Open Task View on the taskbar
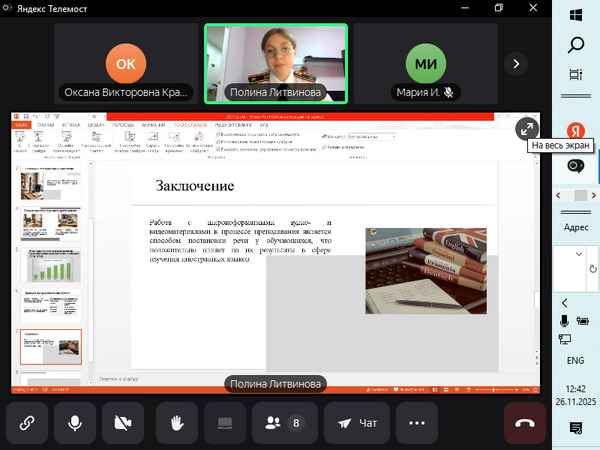This screenshot has height=450, width=600. pos(576,75)
